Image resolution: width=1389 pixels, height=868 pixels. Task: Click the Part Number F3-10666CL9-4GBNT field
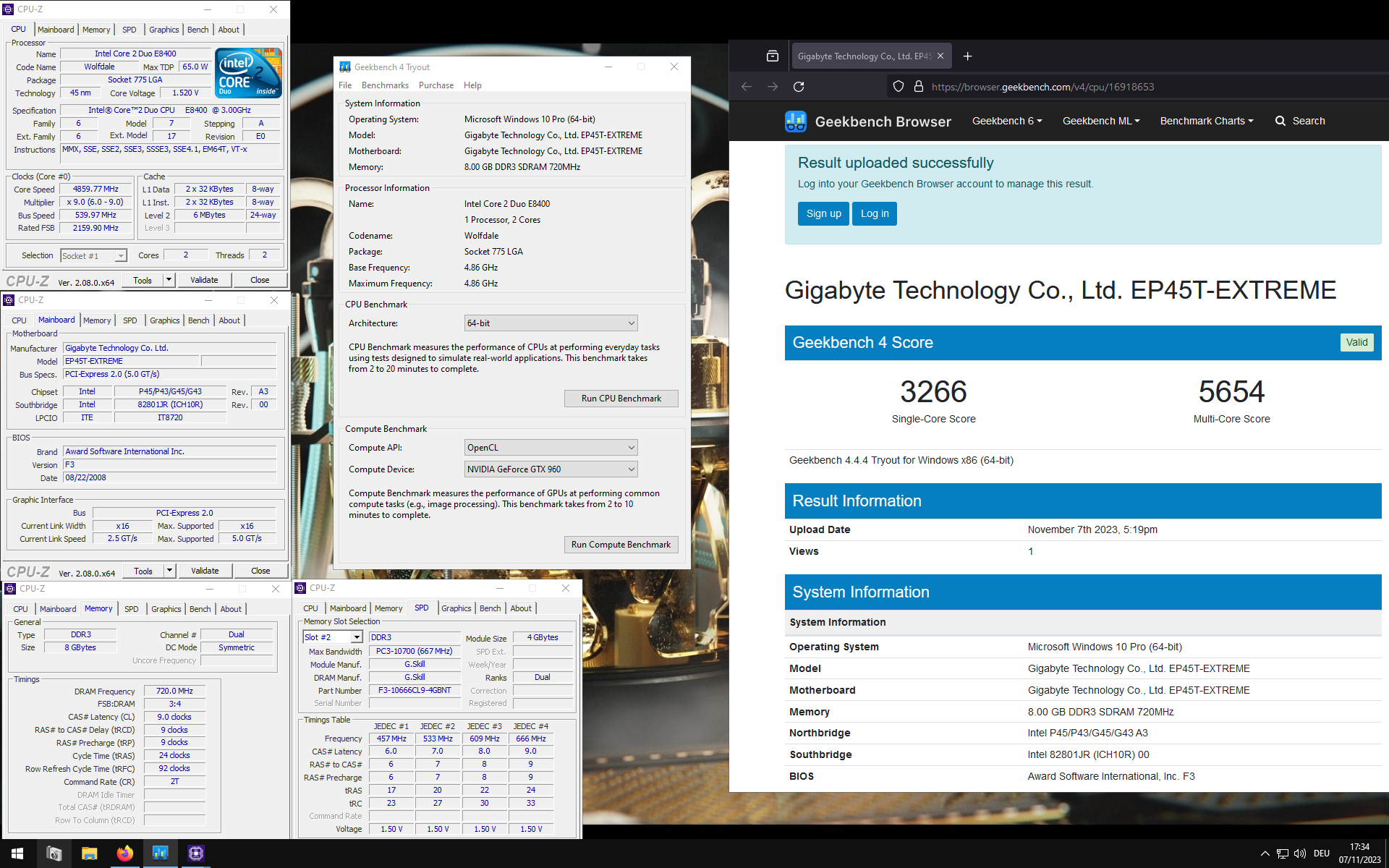point(415,691)
